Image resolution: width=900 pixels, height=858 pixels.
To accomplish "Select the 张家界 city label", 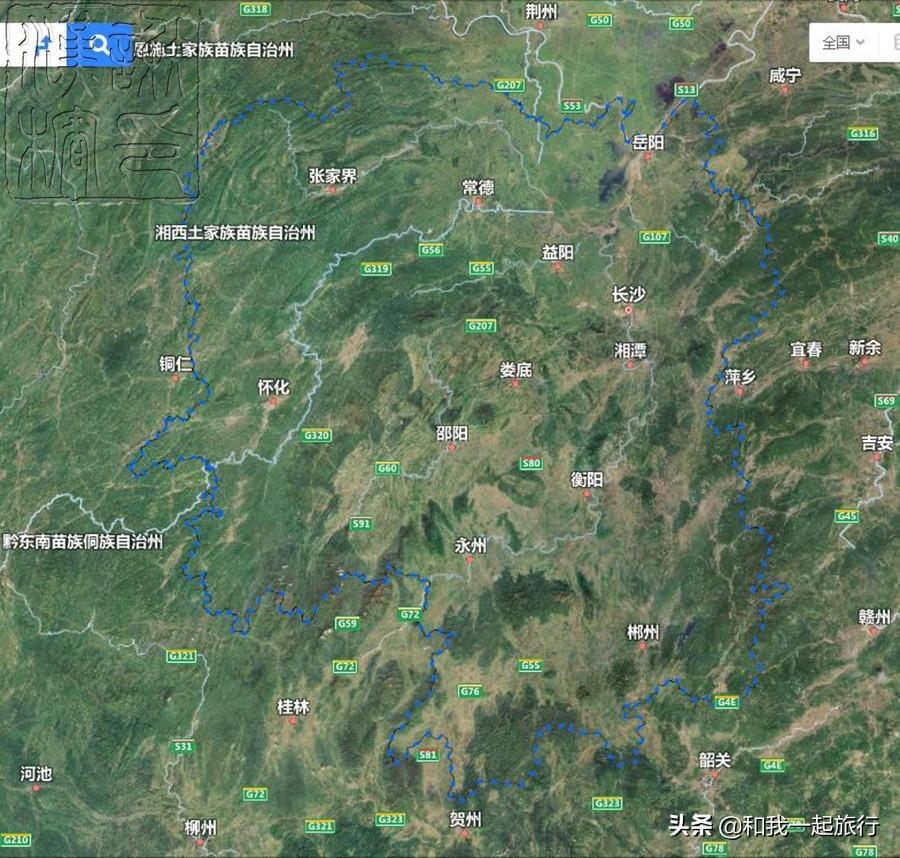I will point(333,176).
